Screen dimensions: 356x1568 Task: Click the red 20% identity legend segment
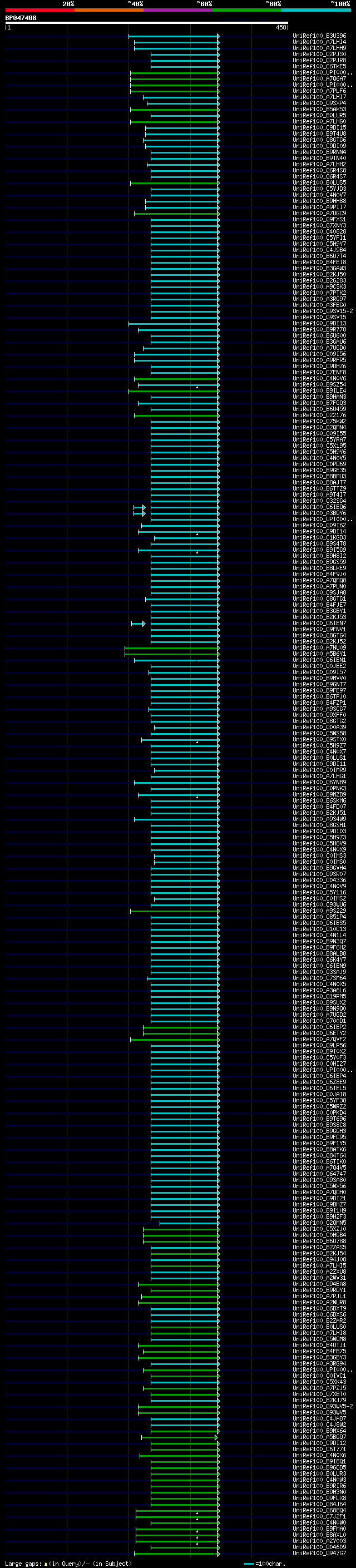pos(39,10)
